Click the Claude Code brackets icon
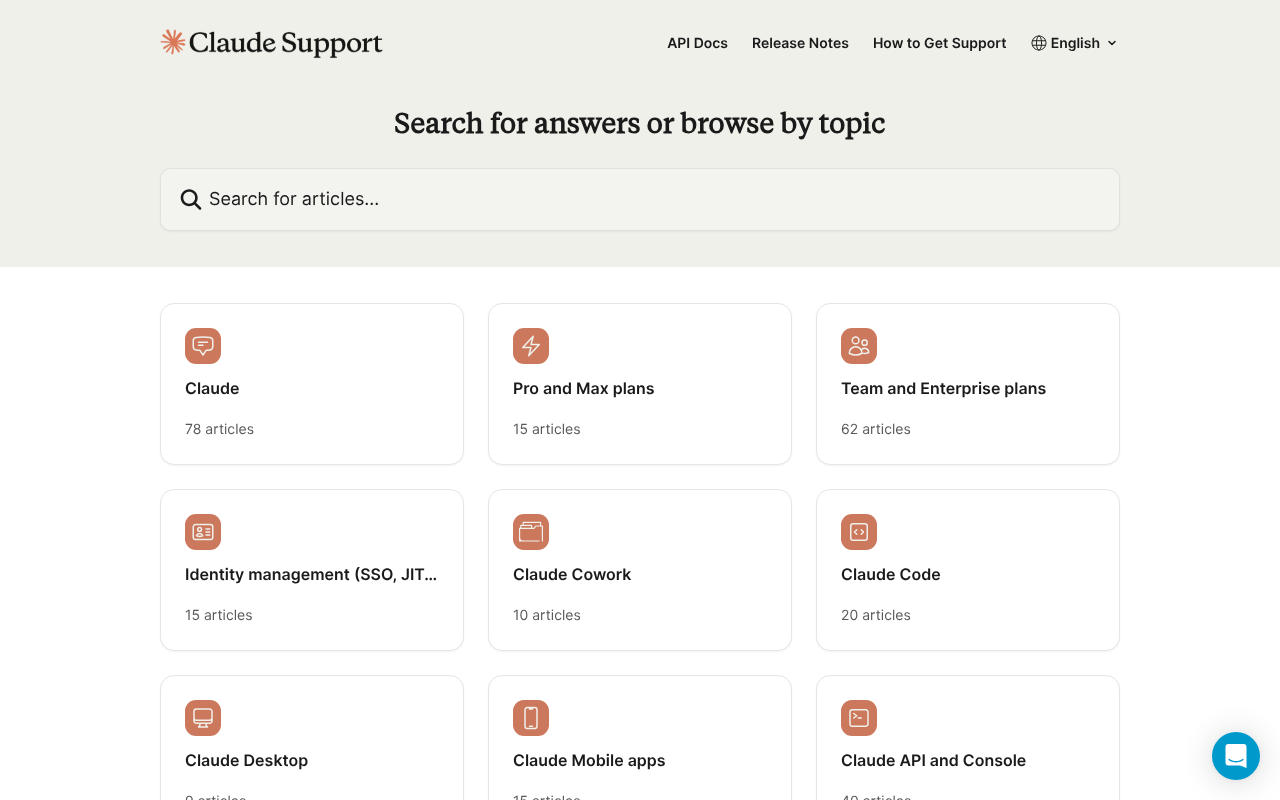1280x800 pixels. tap(859, 532)
